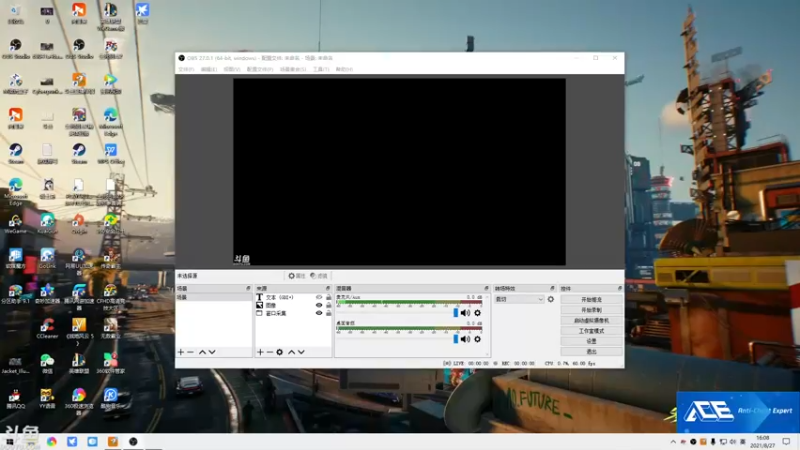This screenshot has width=800, height=450.
Task: Click the CPU and 60.00 fps status text
Action: pyautogui.click(x=570, y=363)
